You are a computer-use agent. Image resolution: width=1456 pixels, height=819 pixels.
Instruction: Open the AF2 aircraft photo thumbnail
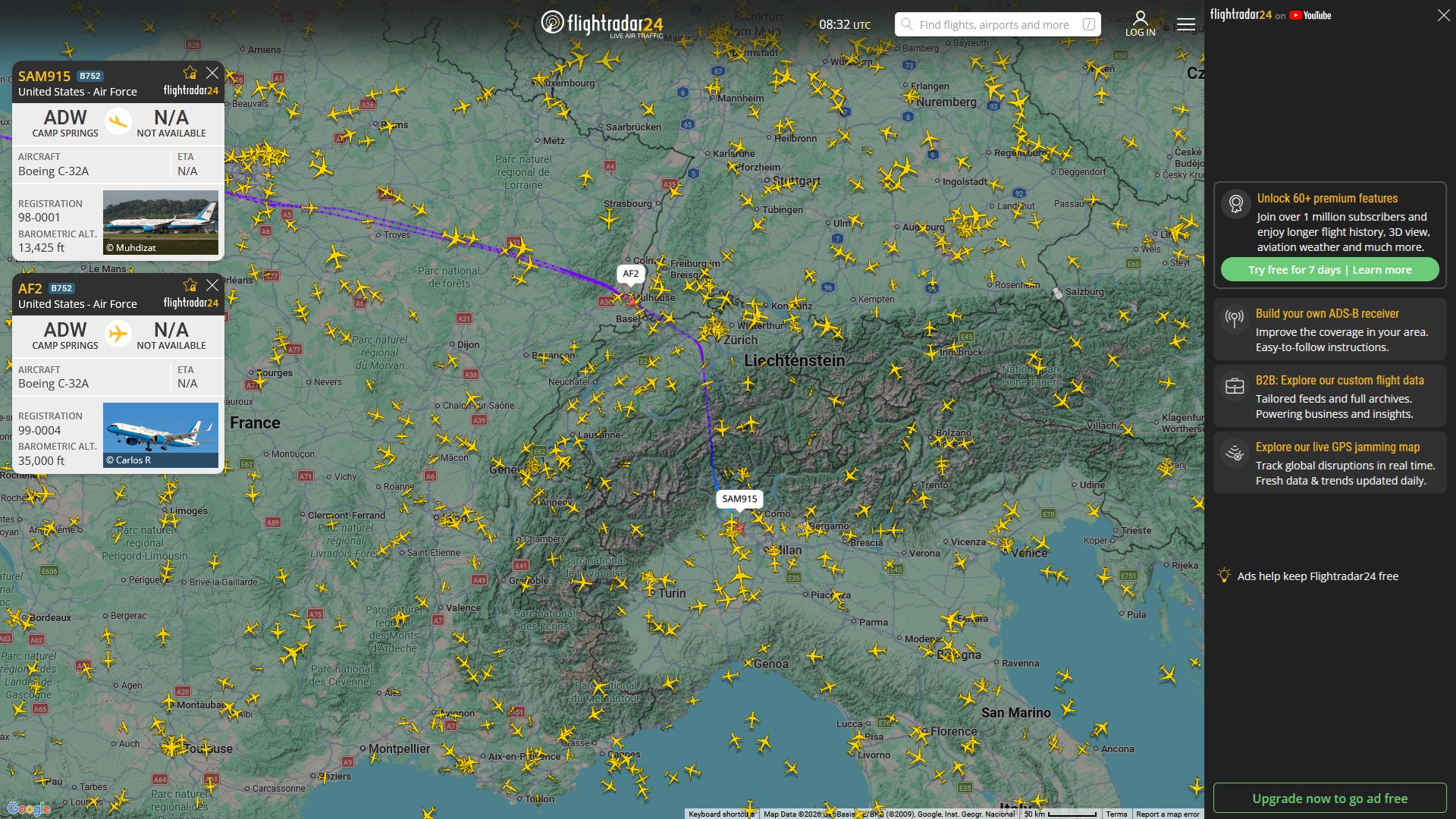point(160,435)
